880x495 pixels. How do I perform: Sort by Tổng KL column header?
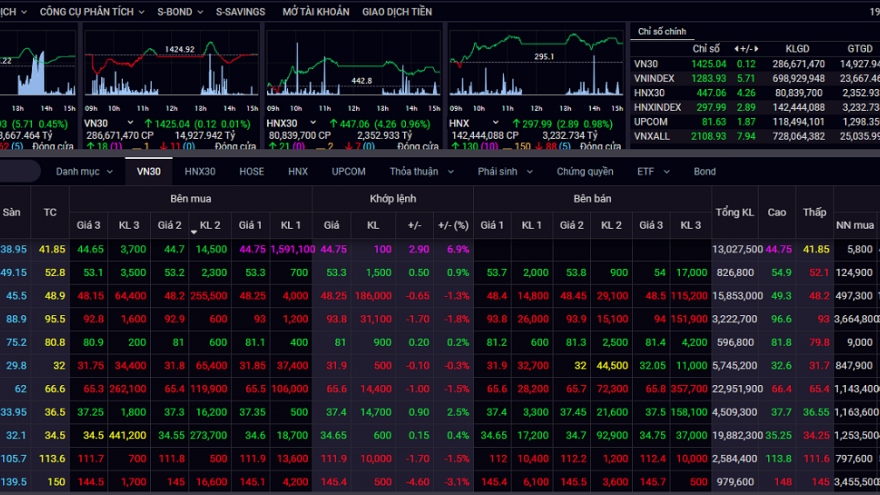(x=735, y=212)
